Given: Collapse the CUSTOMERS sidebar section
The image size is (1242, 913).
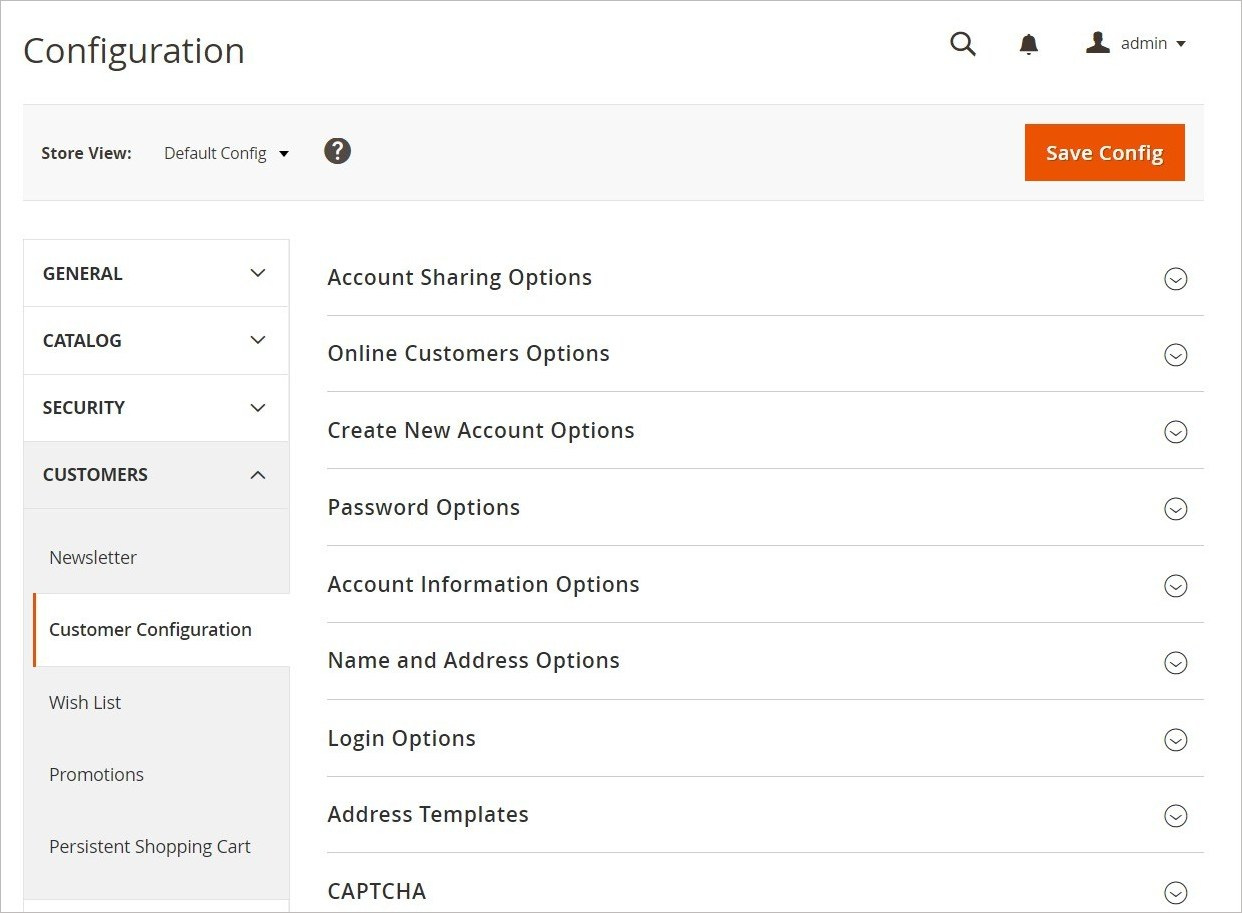Looking at the screenshot, I should 156,474.
